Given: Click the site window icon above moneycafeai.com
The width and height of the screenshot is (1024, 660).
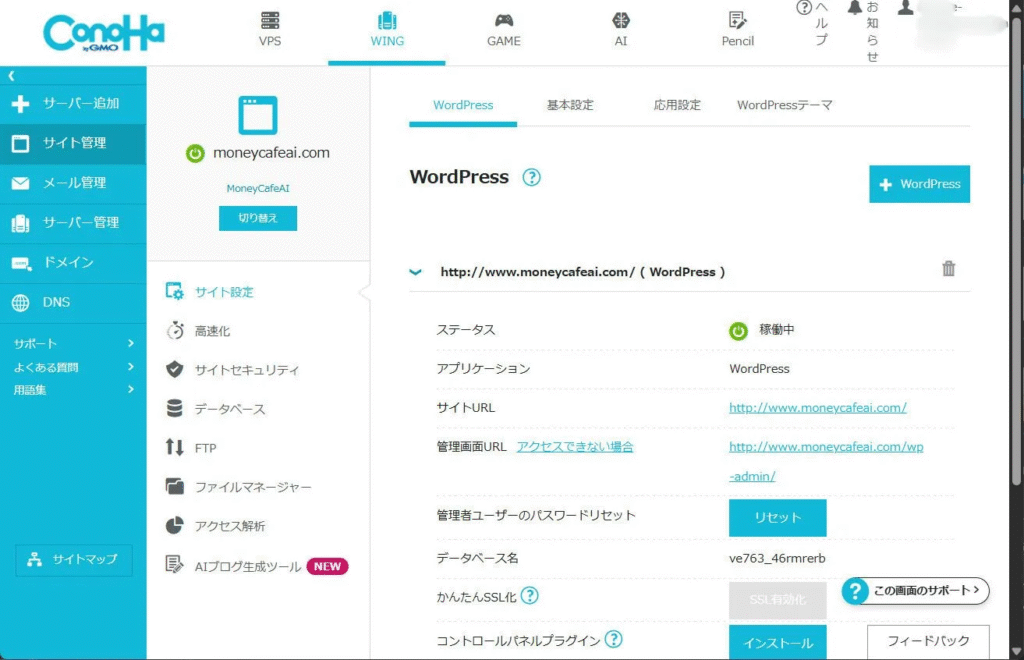Looking at the screenshot, I should point(258,115).
